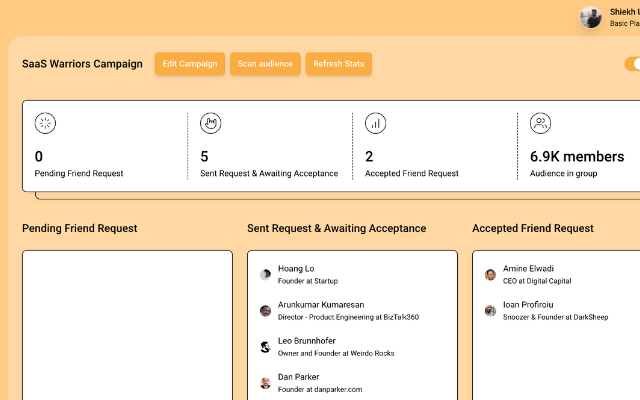The image size is (640, 400).
Task: Open Dan Parker's avatar
Action: pos(265,383)
